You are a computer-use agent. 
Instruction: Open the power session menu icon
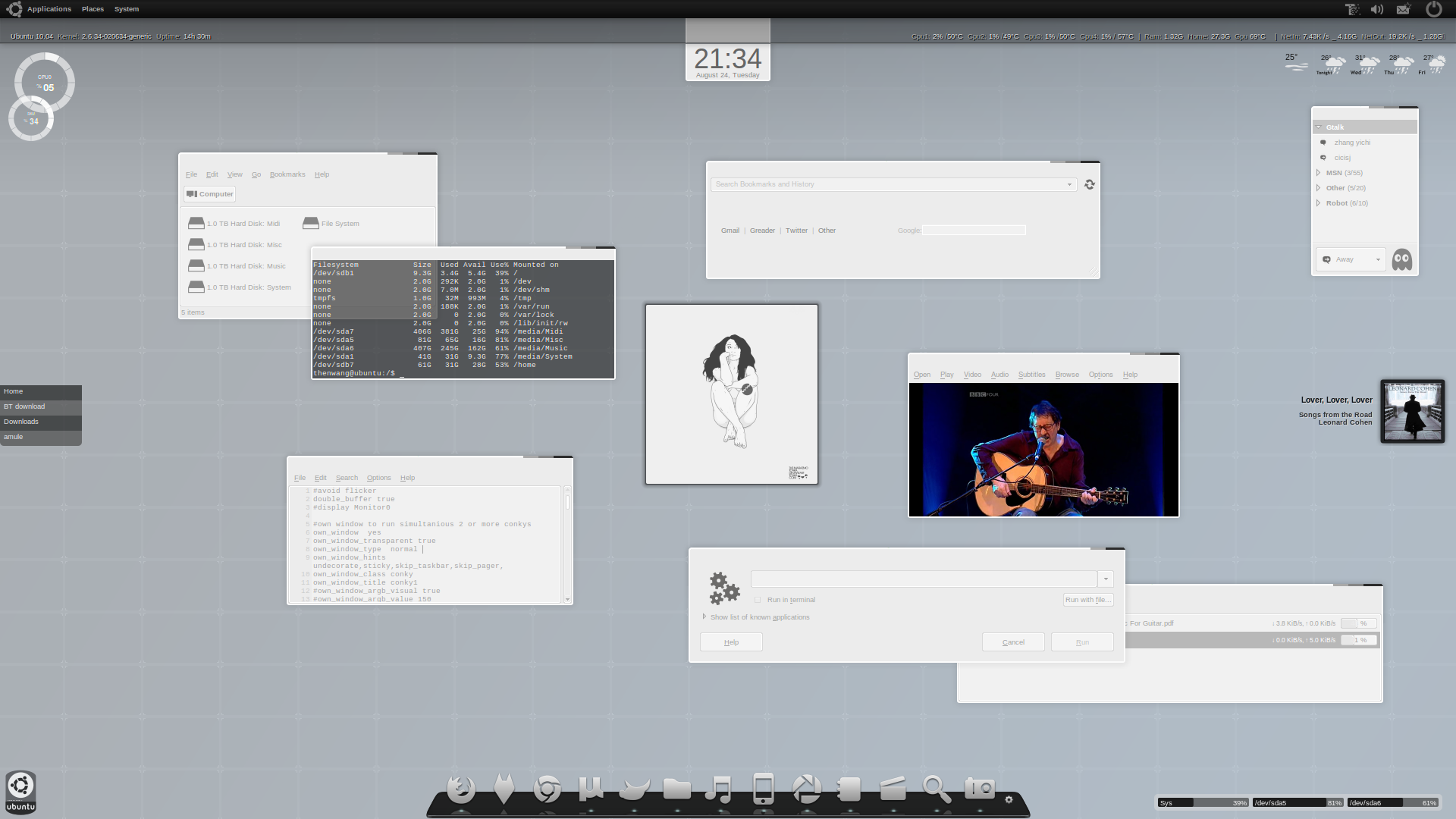[x=1433, y=9]
